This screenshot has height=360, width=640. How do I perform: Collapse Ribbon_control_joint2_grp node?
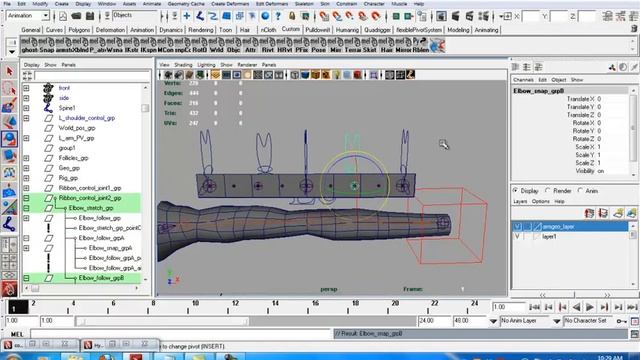pos(26,198)
